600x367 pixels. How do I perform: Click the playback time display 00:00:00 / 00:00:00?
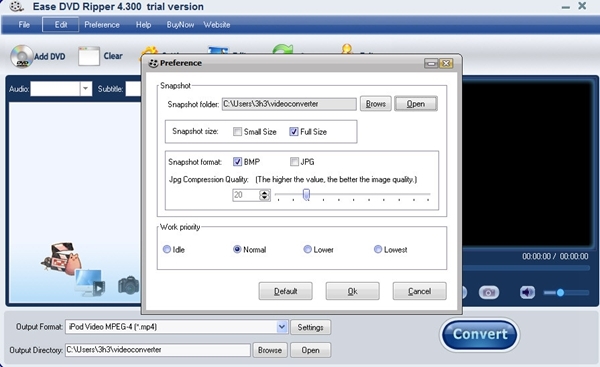click(555, 256)
